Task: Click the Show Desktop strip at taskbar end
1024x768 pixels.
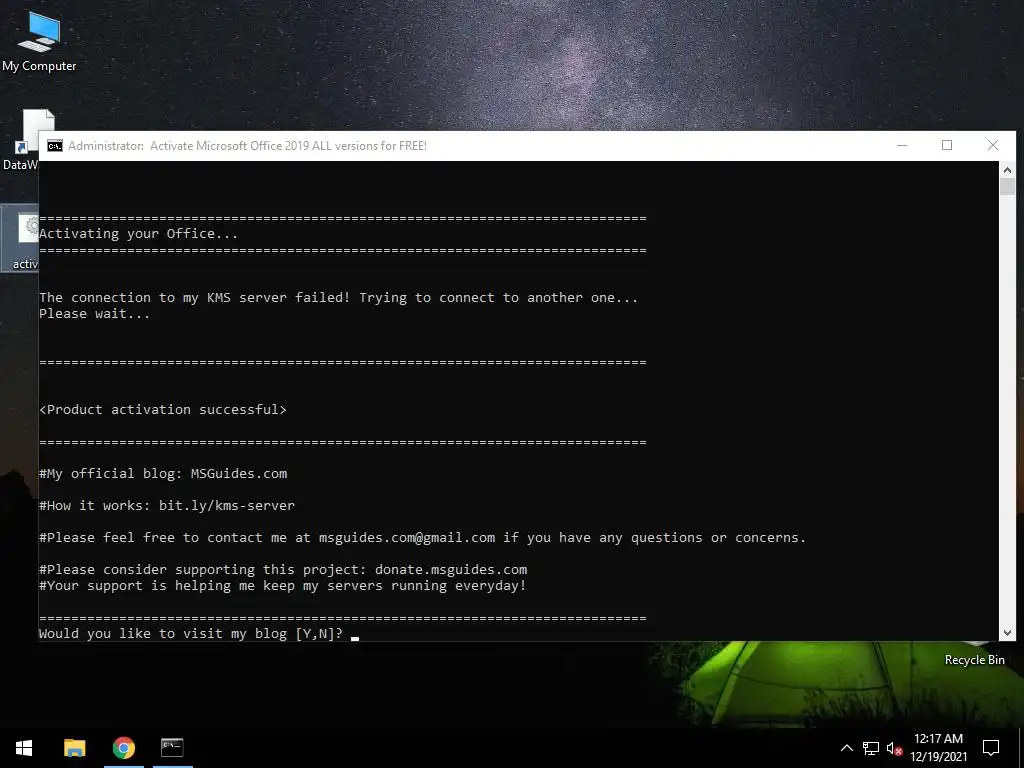Action: 1021,748
